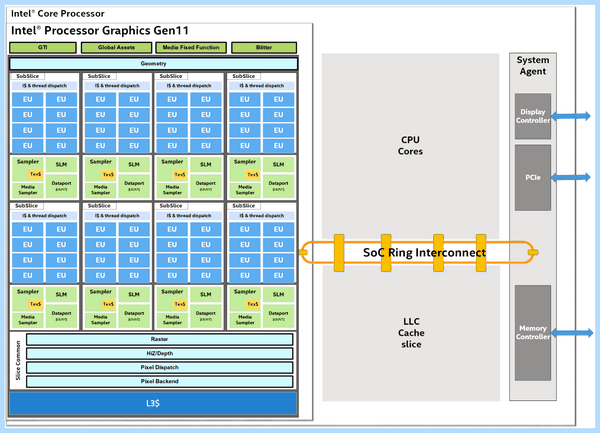600x433 pixels.
Task: Click the blue arrow beside Display Controller
Action: click(571, 116)
